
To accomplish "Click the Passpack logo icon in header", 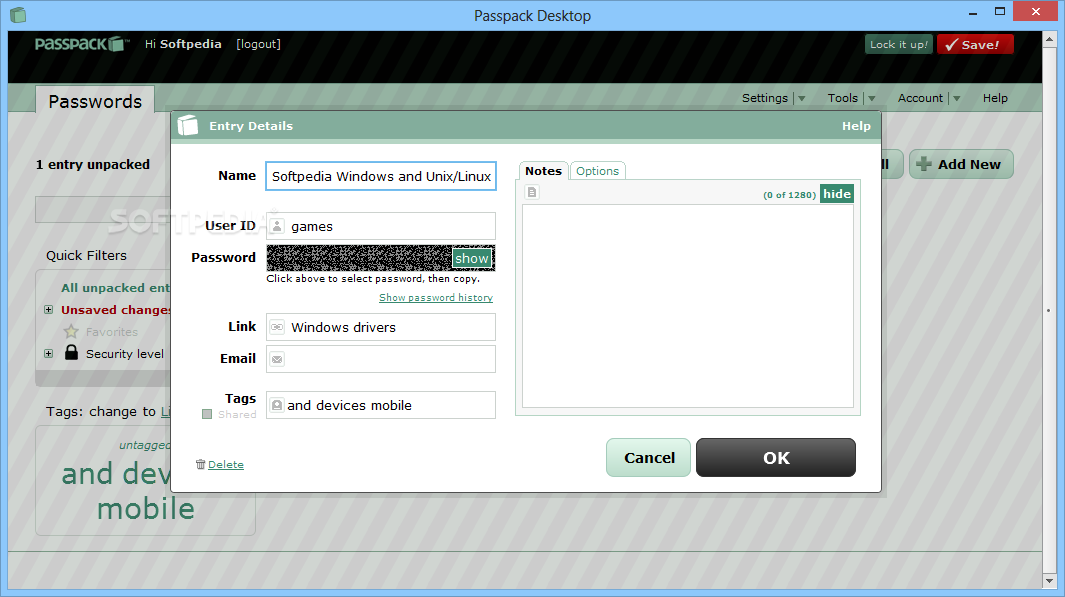I will [117, 44].
